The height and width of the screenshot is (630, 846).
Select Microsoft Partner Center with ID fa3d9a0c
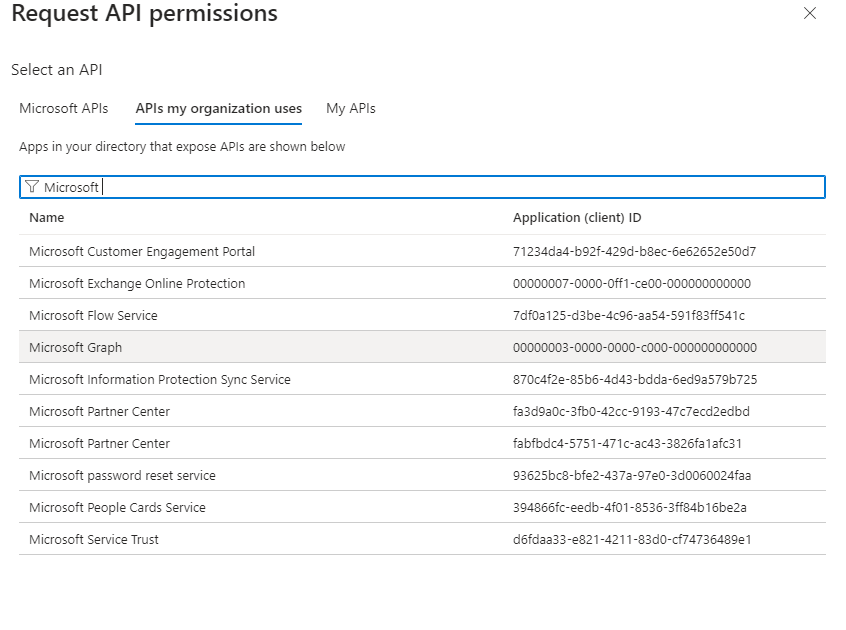pyautogui.click(x=99, y=411)
